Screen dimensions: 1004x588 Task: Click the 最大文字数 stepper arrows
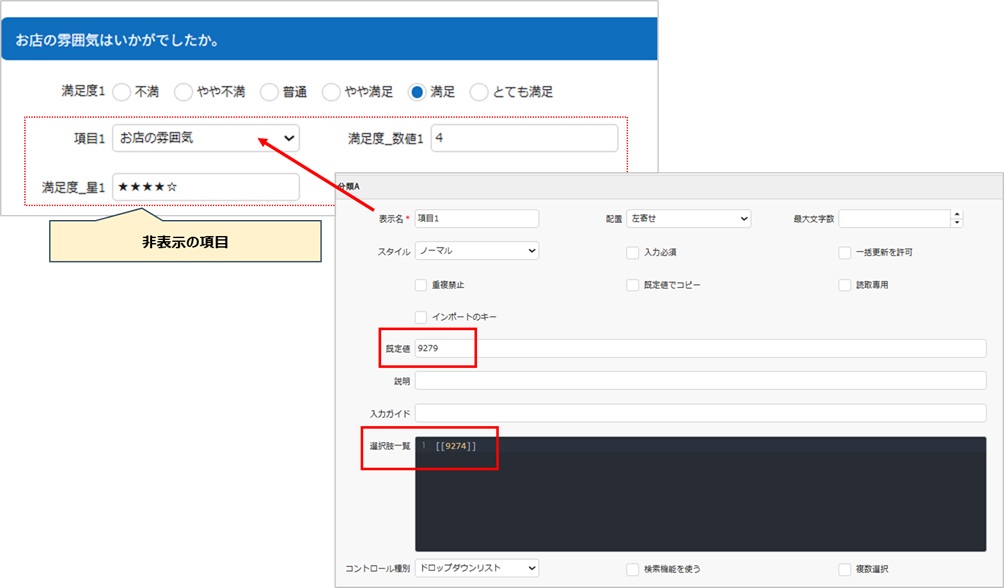point(957,218)
